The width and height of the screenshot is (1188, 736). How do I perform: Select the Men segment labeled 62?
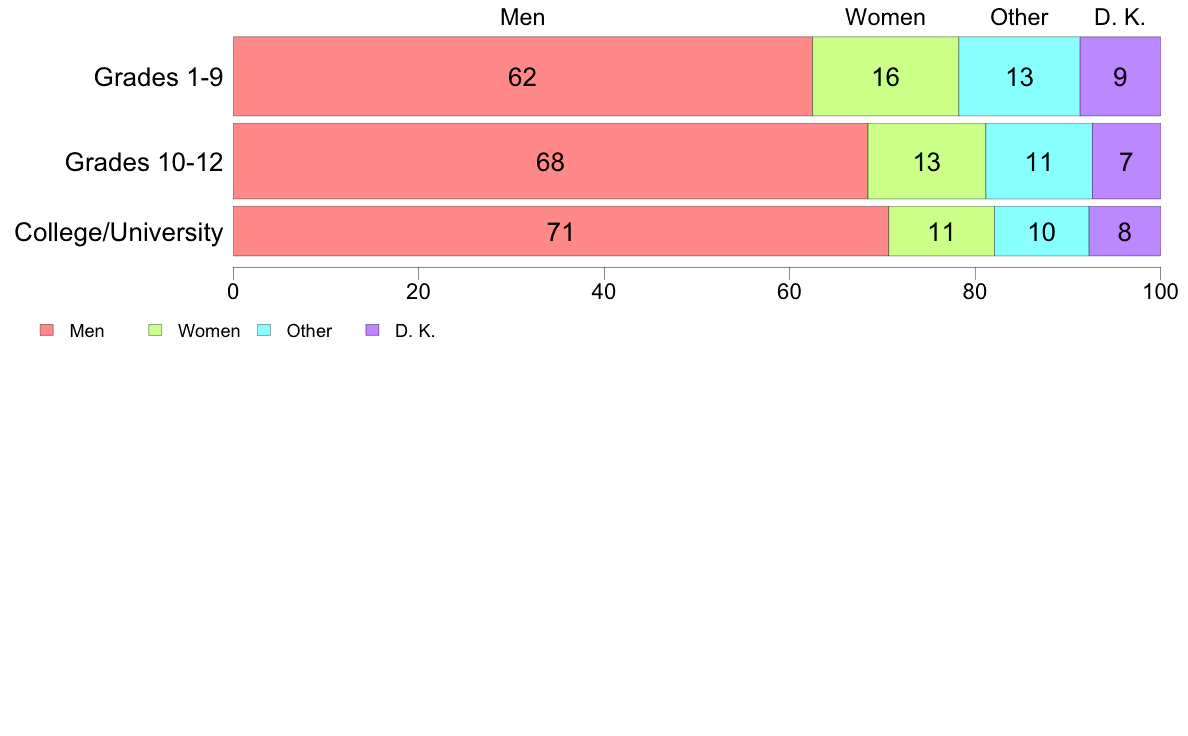[523, 76]
